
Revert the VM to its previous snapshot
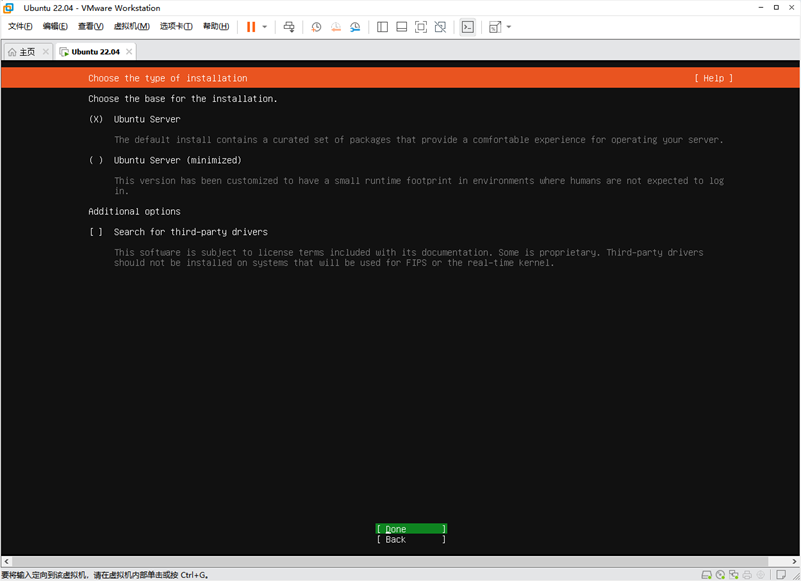336,27
